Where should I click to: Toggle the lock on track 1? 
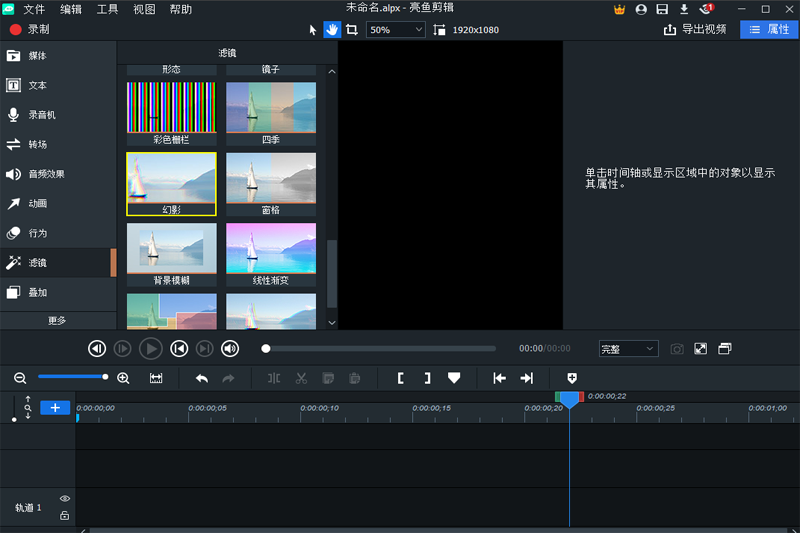(x=64, y=515)
